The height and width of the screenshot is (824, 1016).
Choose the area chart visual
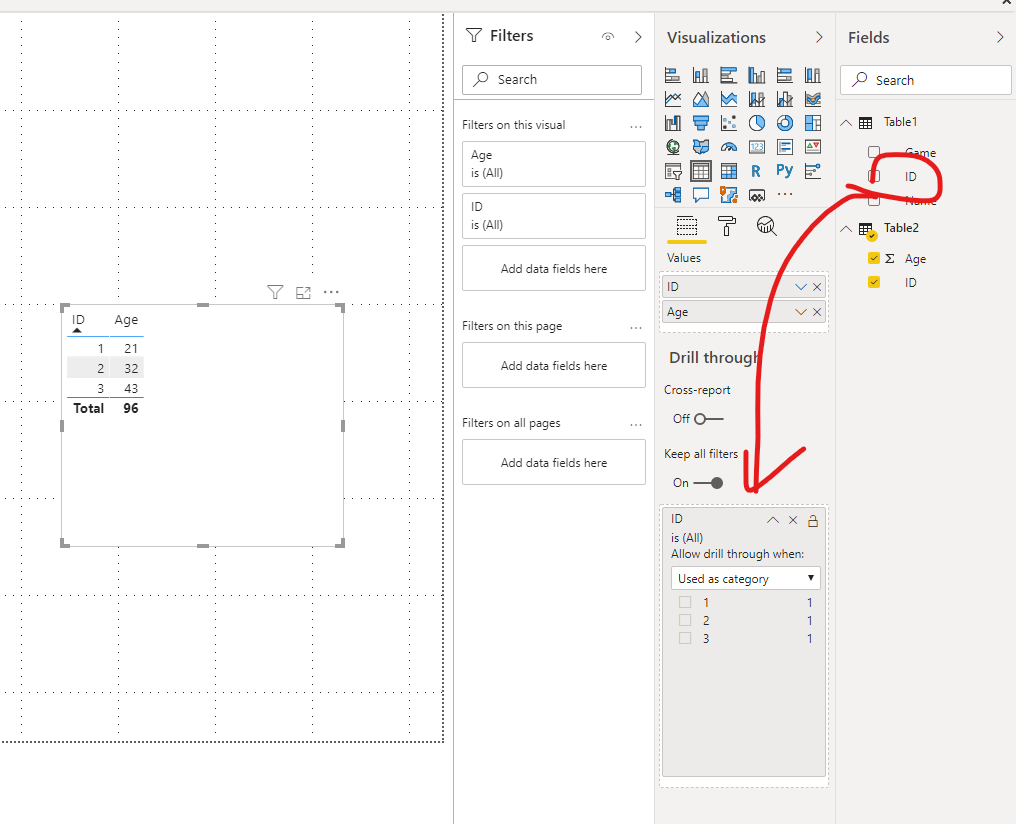[700, 99]
